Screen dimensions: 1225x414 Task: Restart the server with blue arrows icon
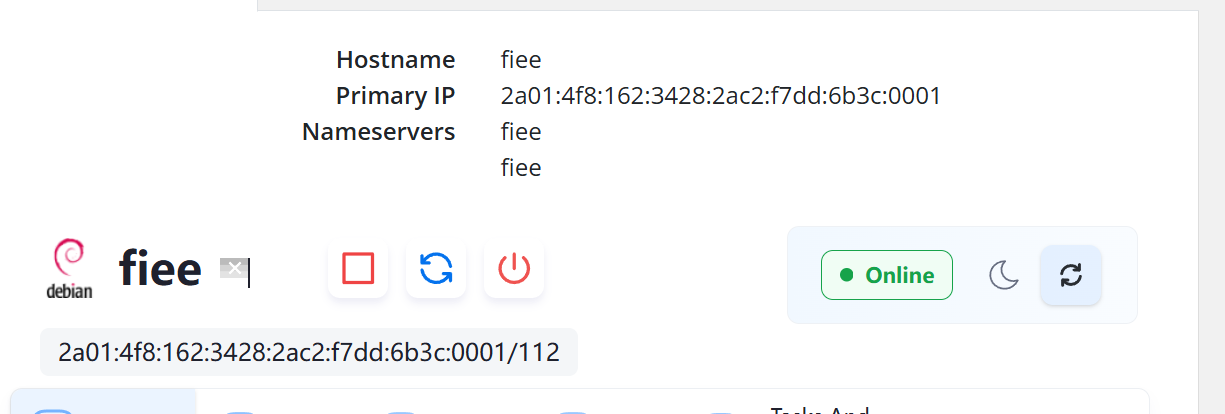436,269
